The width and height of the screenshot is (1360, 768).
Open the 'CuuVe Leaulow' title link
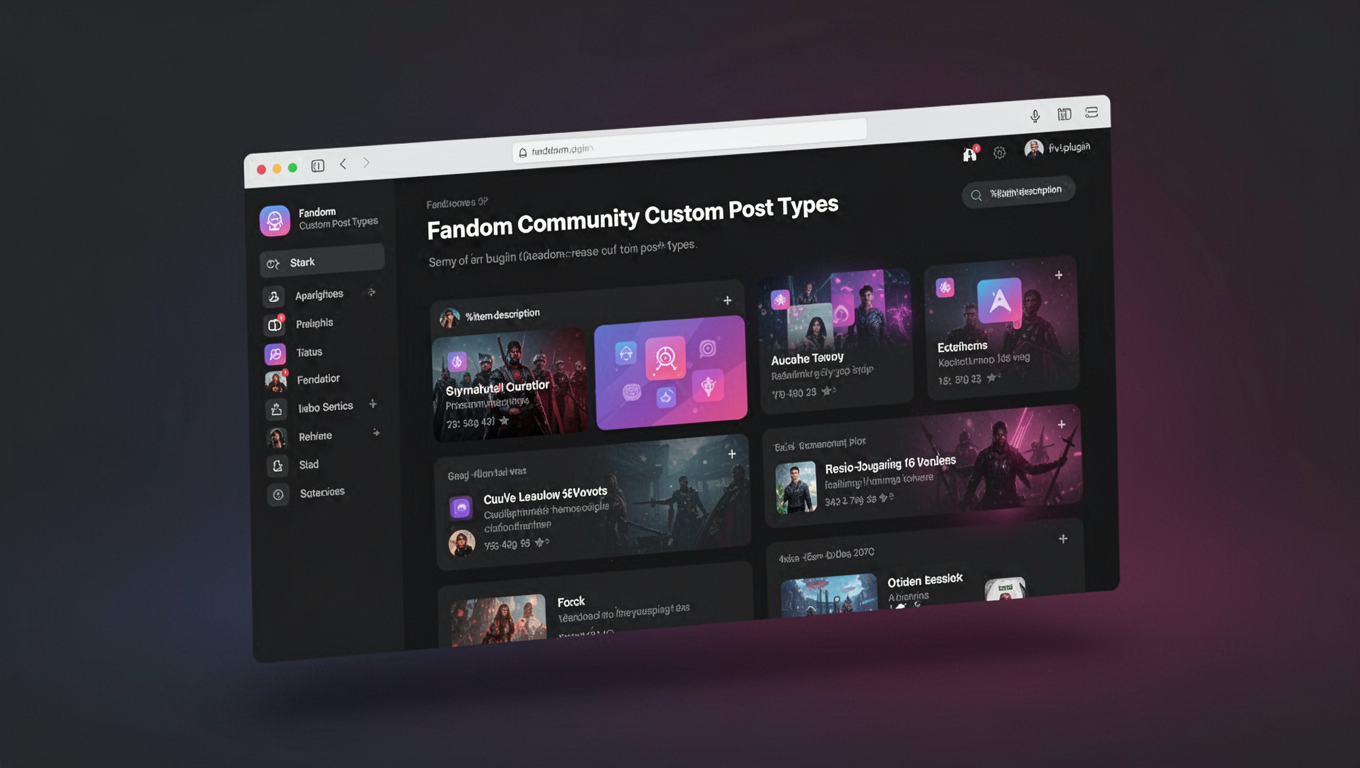click(545, 495)
